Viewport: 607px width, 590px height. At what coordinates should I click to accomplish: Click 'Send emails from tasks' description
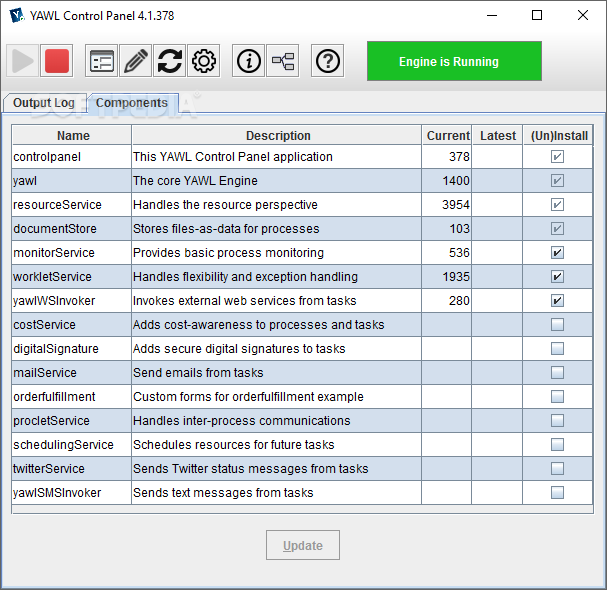pyautogui.click(x=277, y=373)
